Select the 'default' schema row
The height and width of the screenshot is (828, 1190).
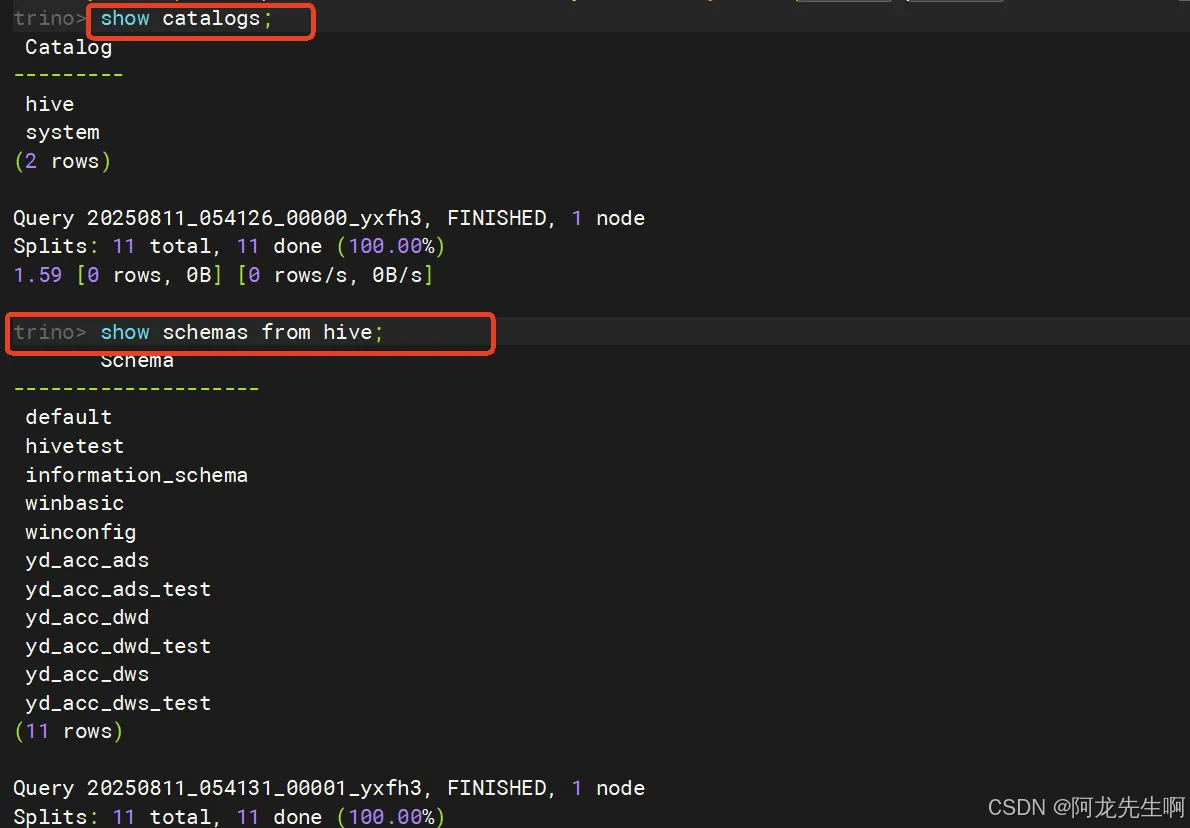point(68,417)
